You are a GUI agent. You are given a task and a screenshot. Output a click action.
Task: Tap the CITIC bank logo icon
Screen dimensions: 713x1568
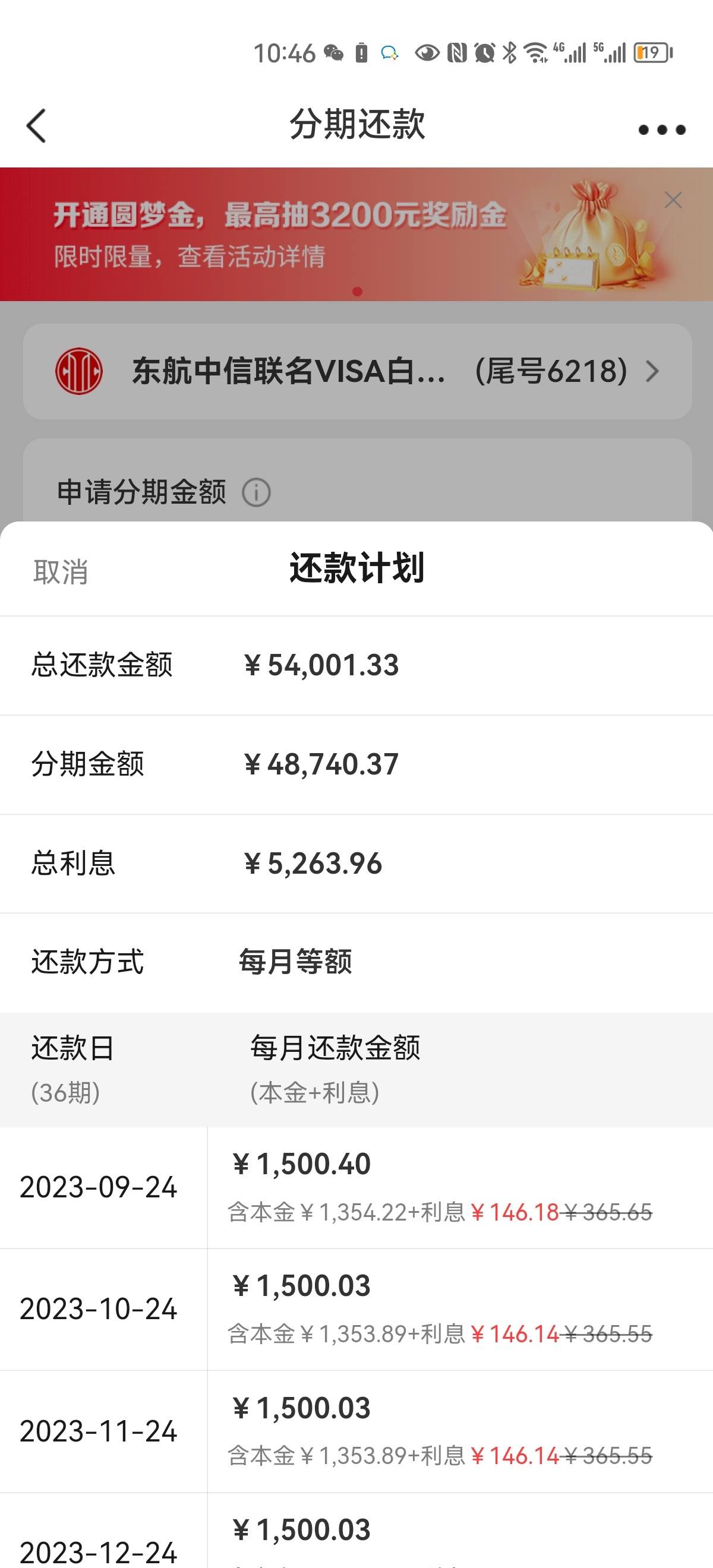[78, 371]
